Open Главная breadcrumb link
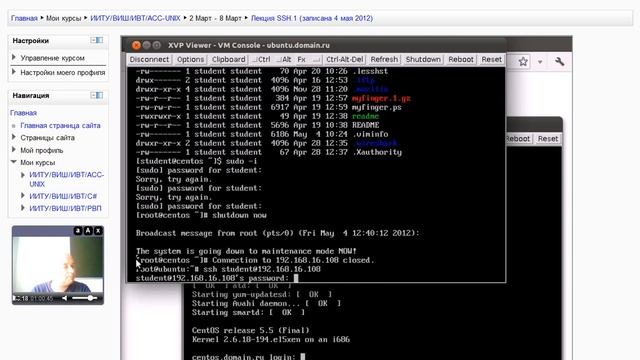This screenshot has height=360, width=640. click(x=24, y=18)
